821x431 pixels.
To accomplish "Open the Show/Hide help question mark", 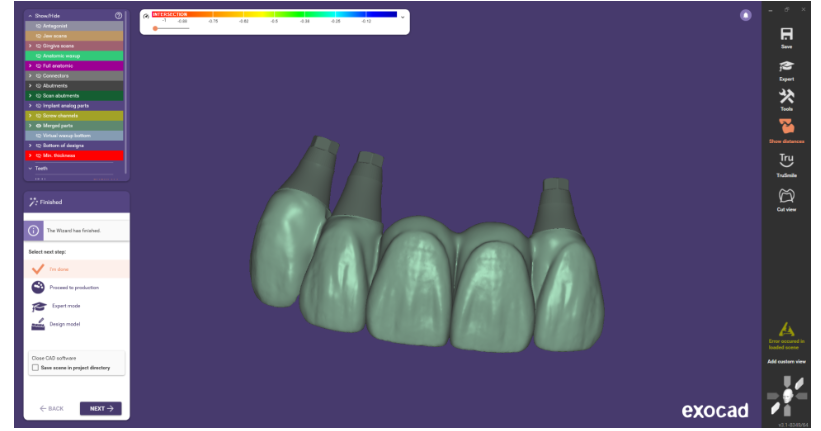I will 119,16.
